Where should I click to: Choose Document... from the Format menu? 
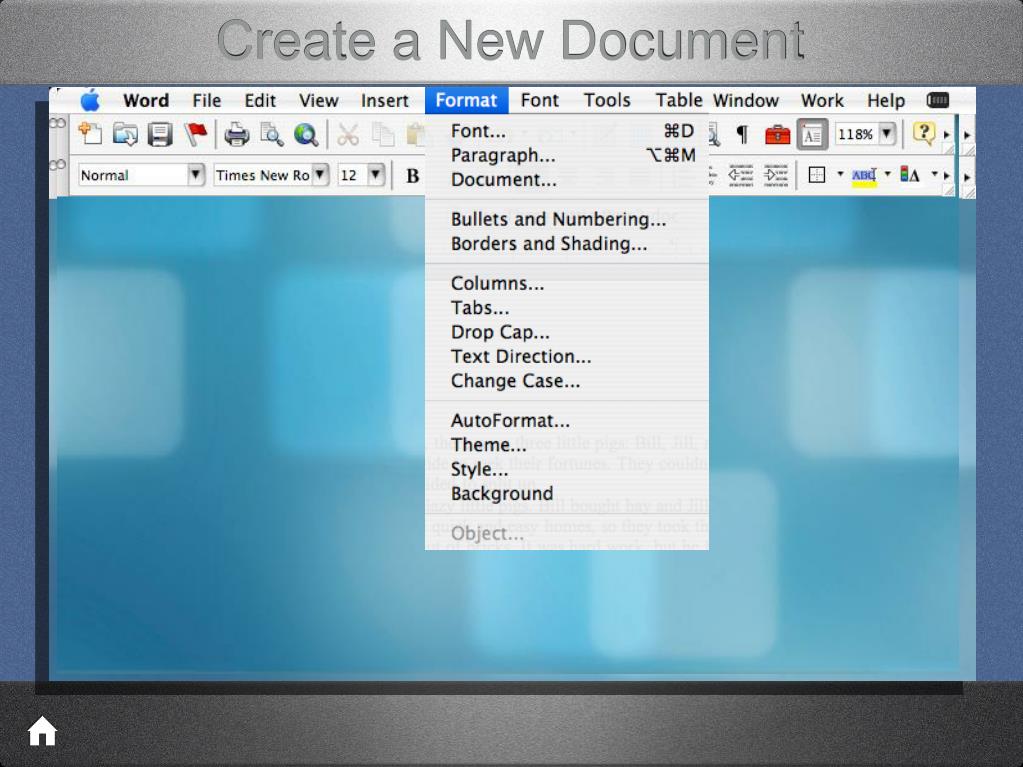point(567,180)
